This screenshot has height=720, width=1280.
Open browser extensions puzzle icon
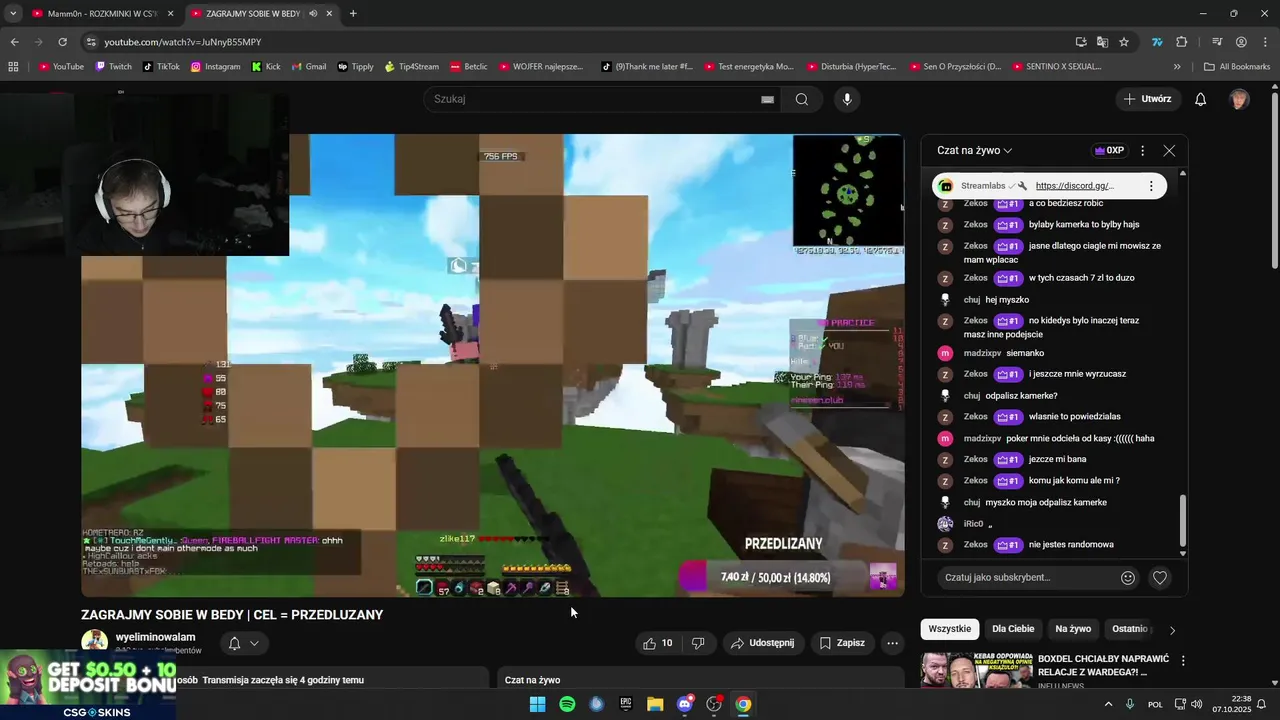pos(1182,42)
